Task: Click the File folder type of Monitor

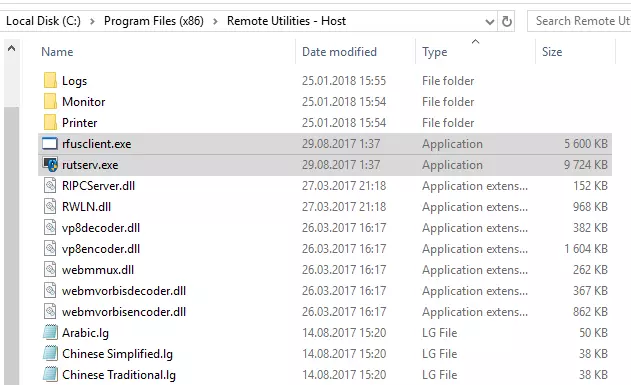Action: tap(448, 102)
